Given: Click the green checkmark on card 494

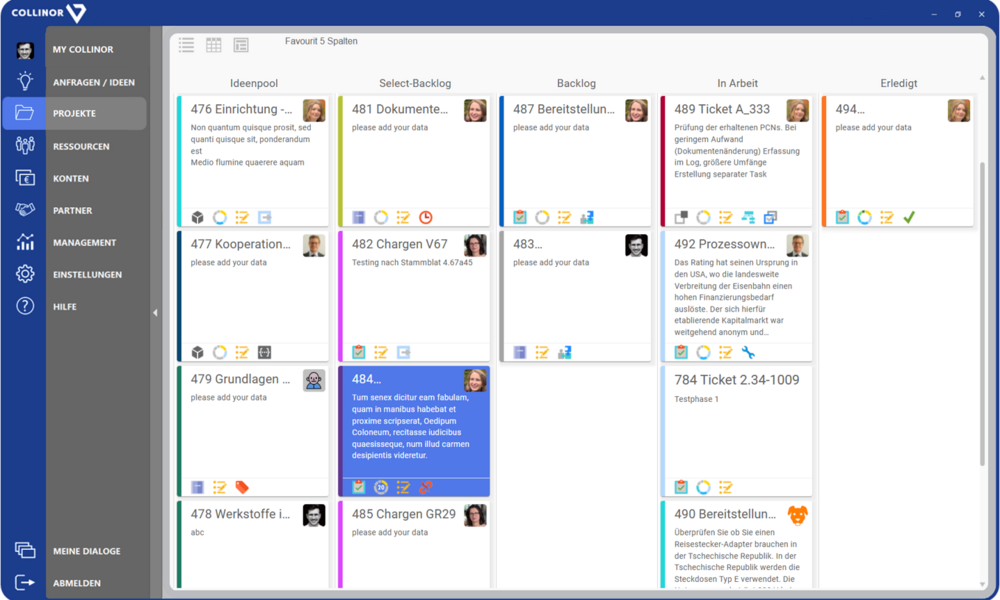Looking at the screenshot, I should click(909, 217).
